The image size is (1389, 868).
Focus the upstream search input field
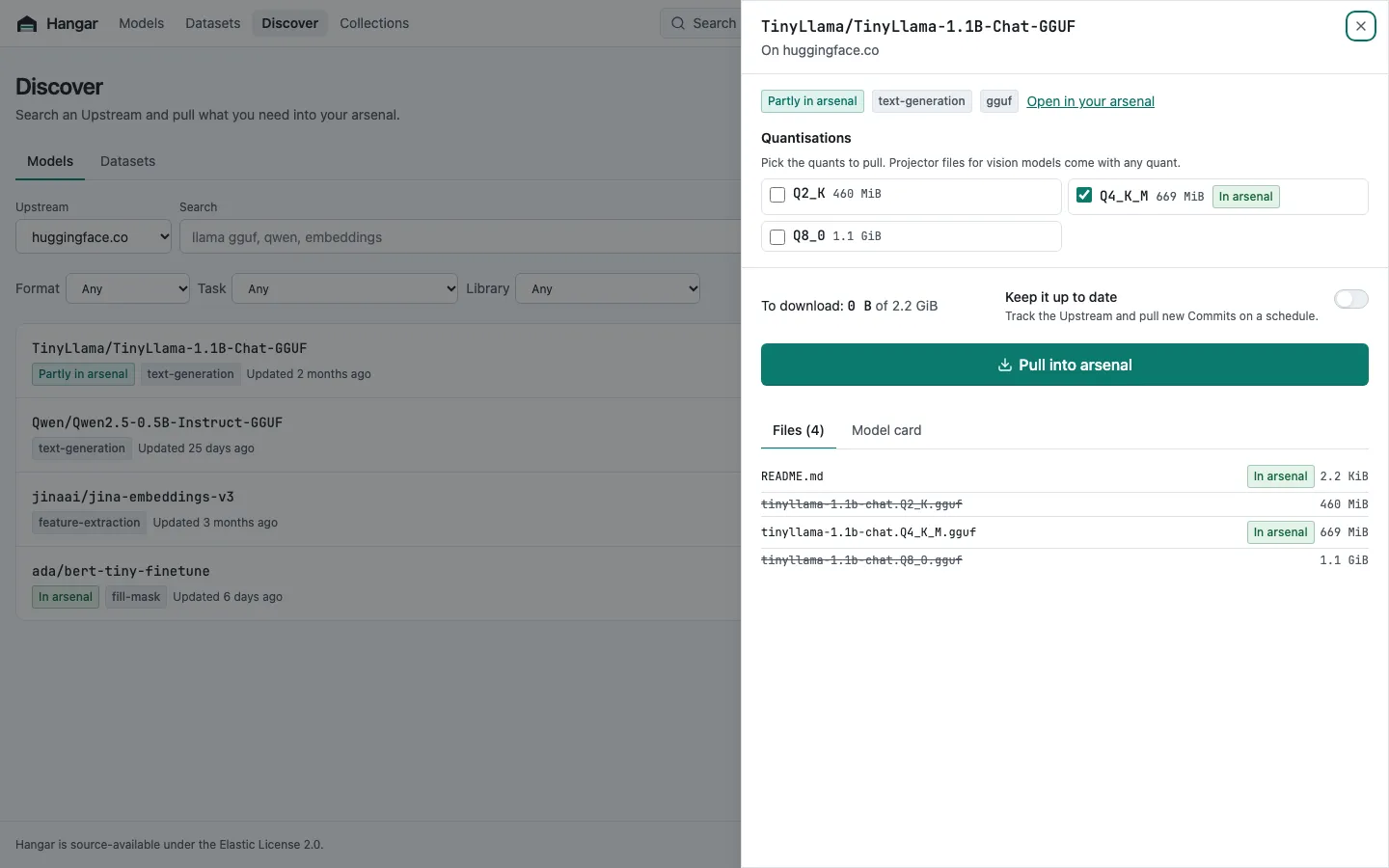tap(461, 237)
